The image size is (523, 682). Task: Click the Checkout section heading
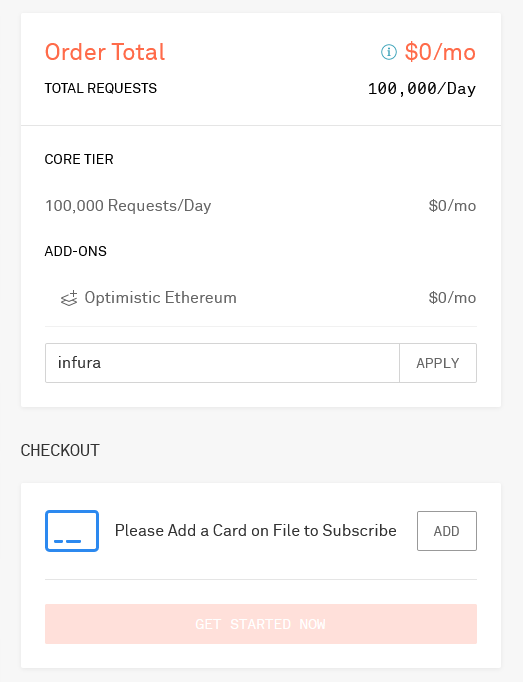tap(60, 450)
